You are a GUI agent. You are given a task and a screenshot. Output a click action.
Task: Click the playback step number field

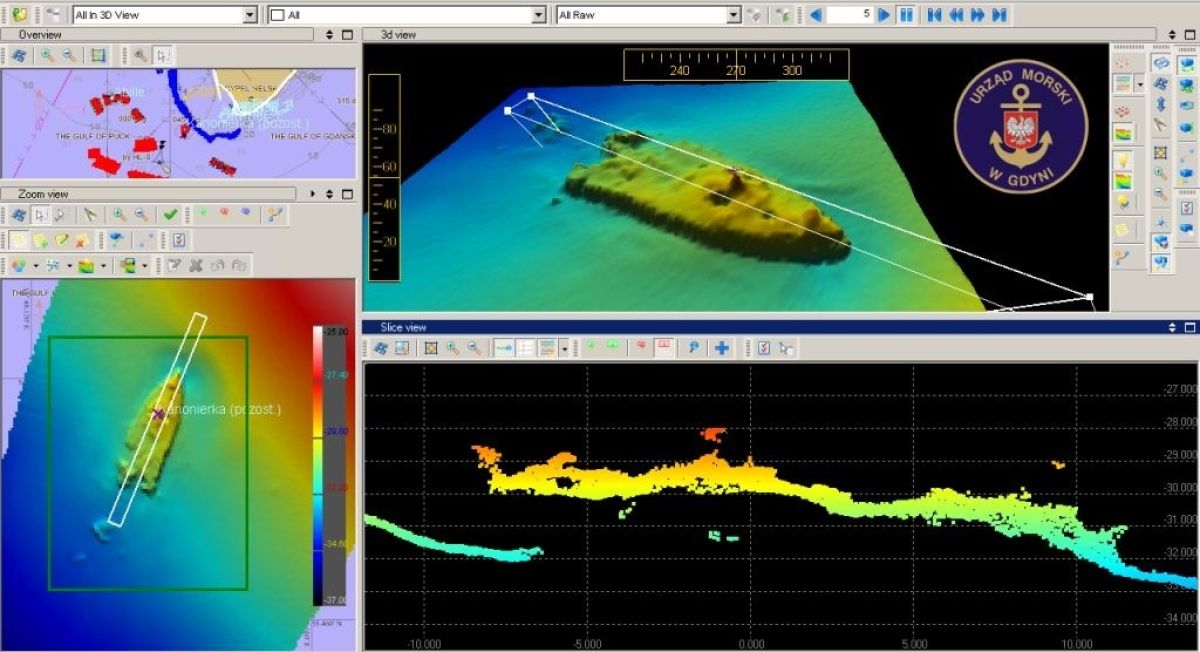point(849,15)
